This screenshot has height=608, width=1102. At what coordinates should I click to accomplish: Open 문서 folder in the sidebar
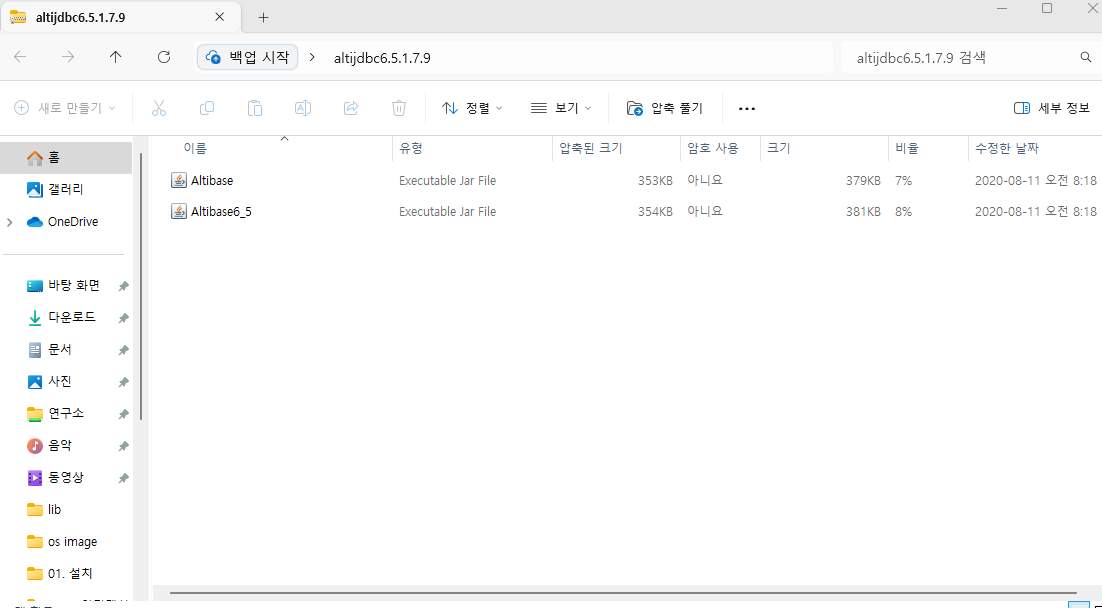click(x=66, y=350)
